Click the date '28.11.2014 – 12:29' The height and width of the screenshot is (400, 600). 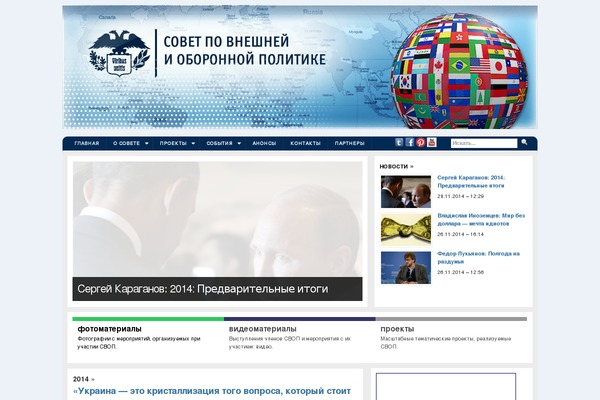pos(460,196)
